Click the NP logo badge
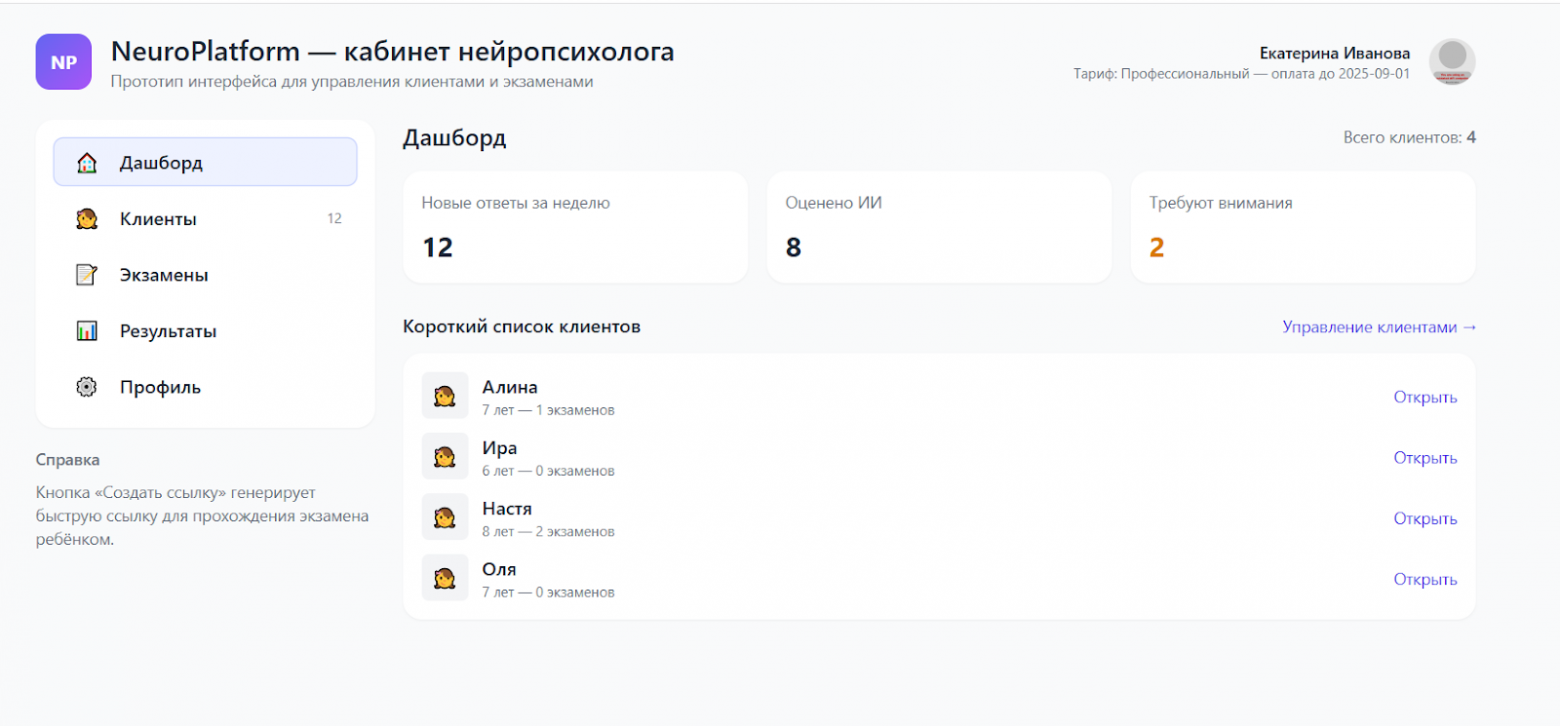 click(x=64, y=61)
